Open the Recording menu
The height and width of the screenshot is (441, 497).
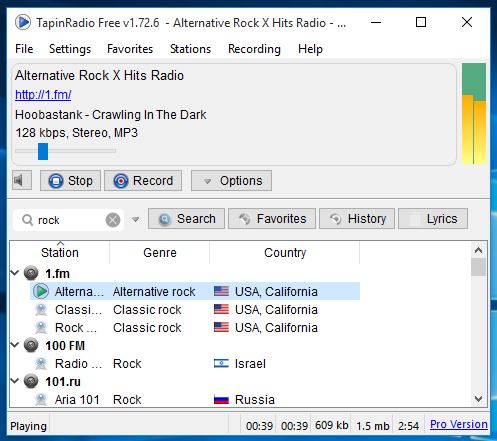[254, 49]
